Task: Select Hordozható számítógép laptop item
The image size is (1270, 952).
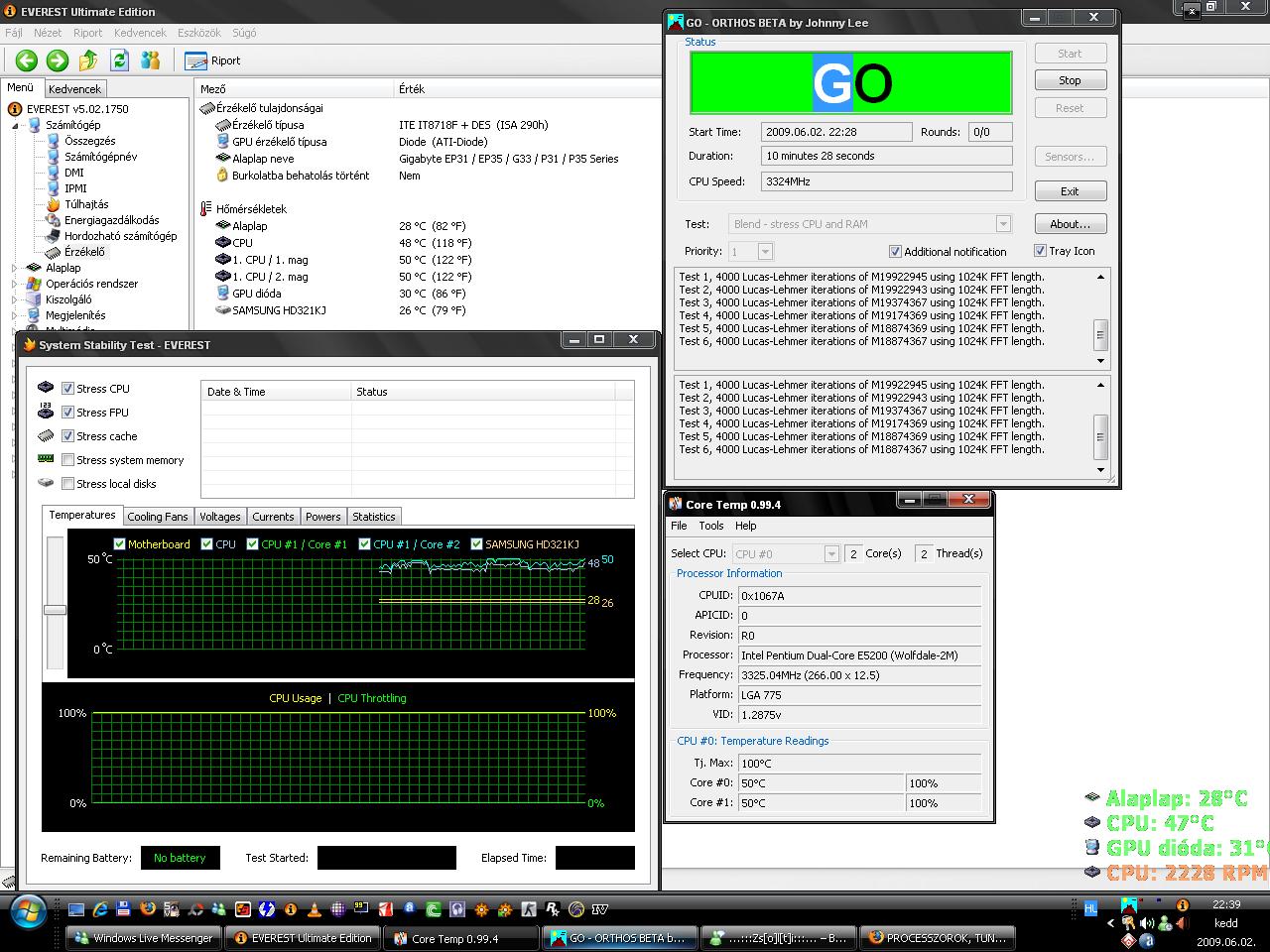Action: click(x=120, y=236)
